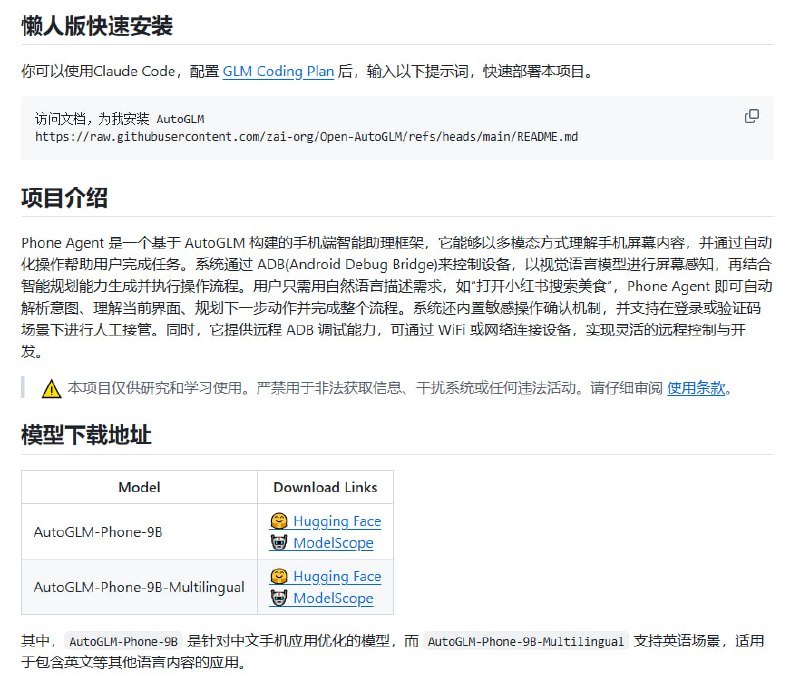This screenshot has width=800, height=681.
Task: Click the Model column header in the table
Action: click(x=140, y=488)
